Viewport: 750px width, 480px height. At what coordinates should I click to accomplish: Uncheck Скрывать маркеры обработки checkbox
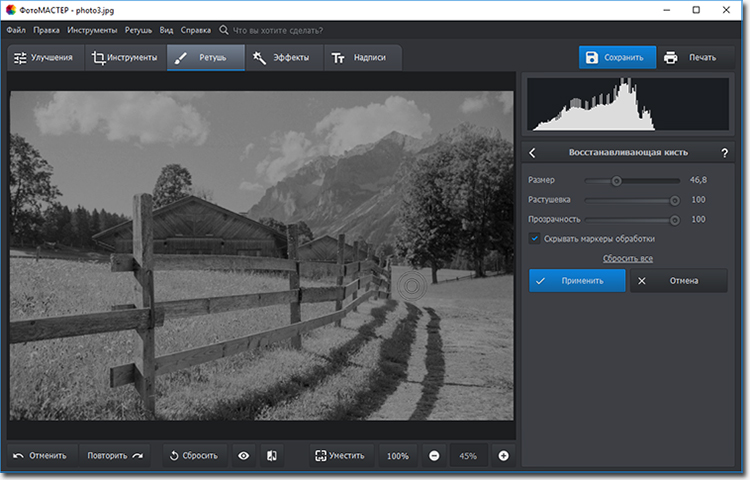coord(535,238)
